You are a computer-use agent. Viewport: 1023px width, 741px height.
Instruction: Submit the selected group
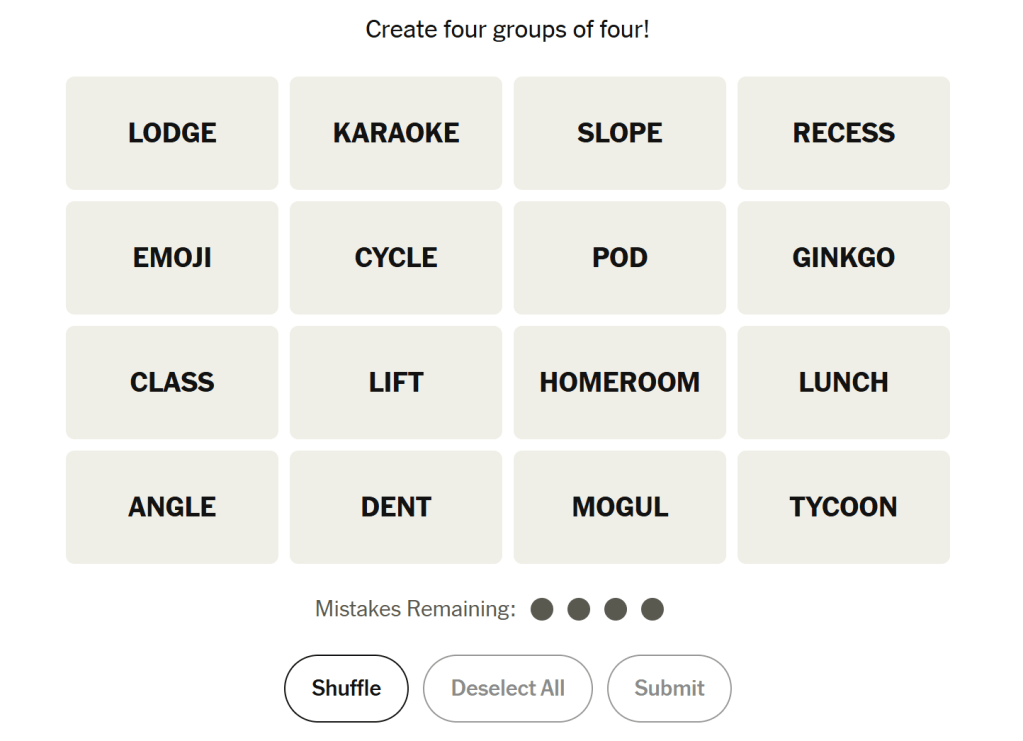(x=669, y=688)
